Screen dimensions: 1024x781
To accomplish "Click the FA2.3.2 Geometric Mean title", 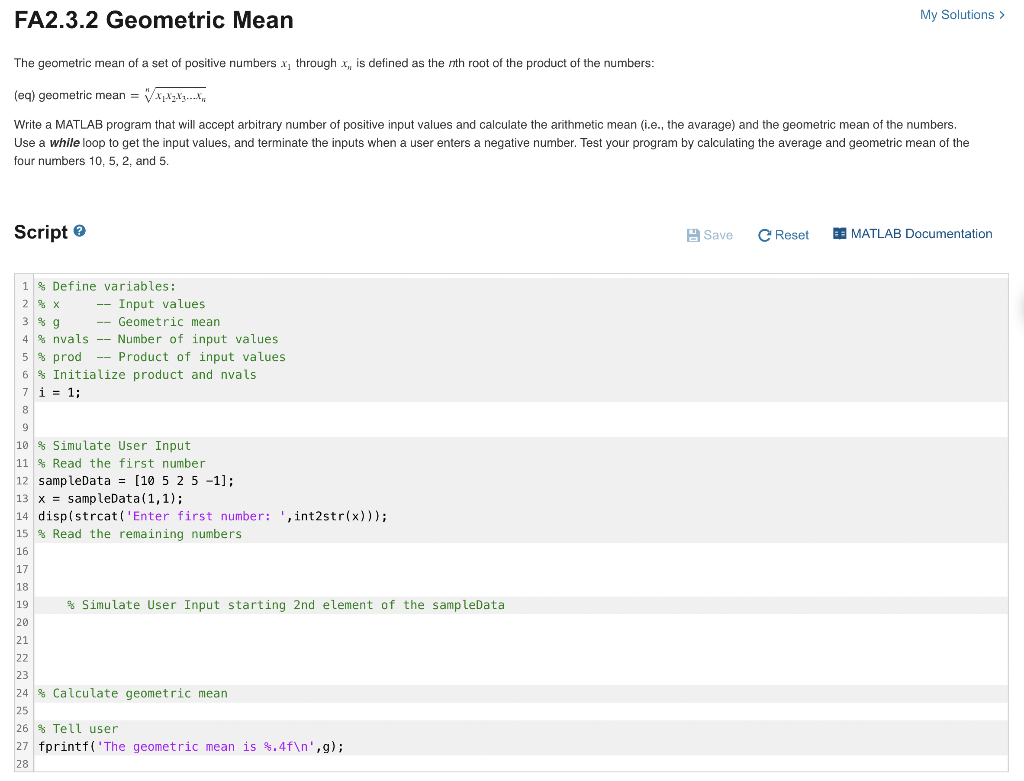I will coord(153,19).
